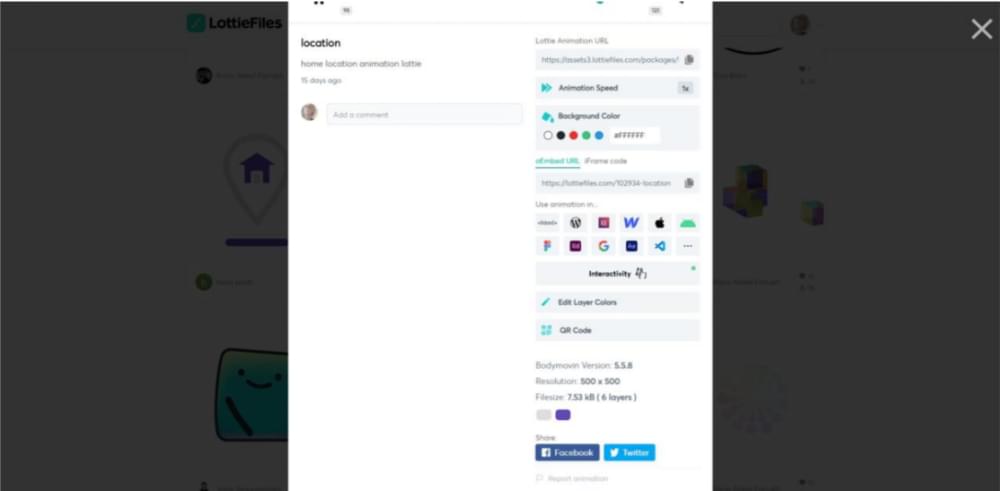The height and width of the screenshot is (491, 1000).
Task: Choose the Google integration icon
Action: (603, 246)
